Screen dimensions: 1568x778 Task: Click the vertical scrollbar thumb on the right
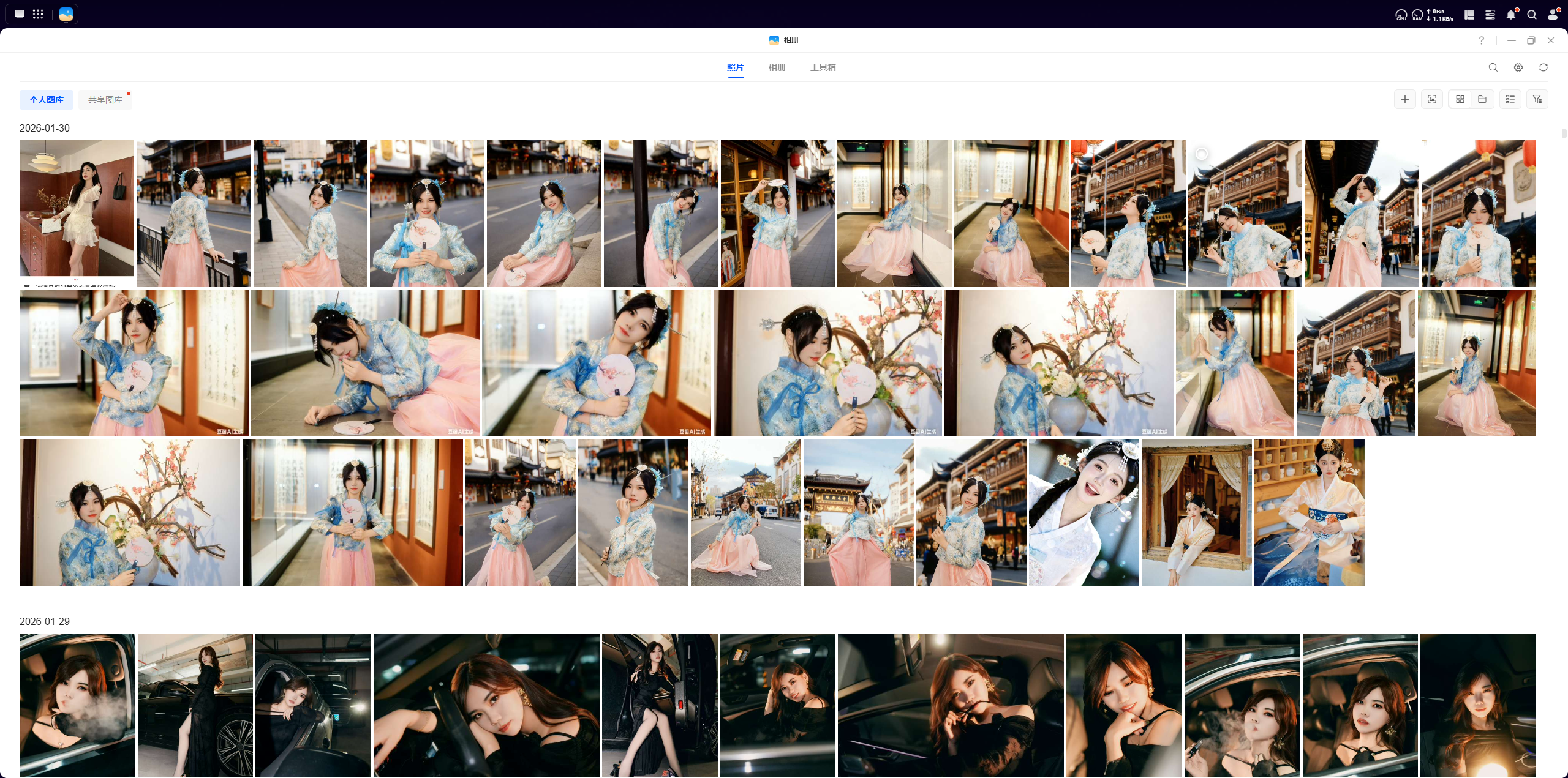pos(1564,133)
